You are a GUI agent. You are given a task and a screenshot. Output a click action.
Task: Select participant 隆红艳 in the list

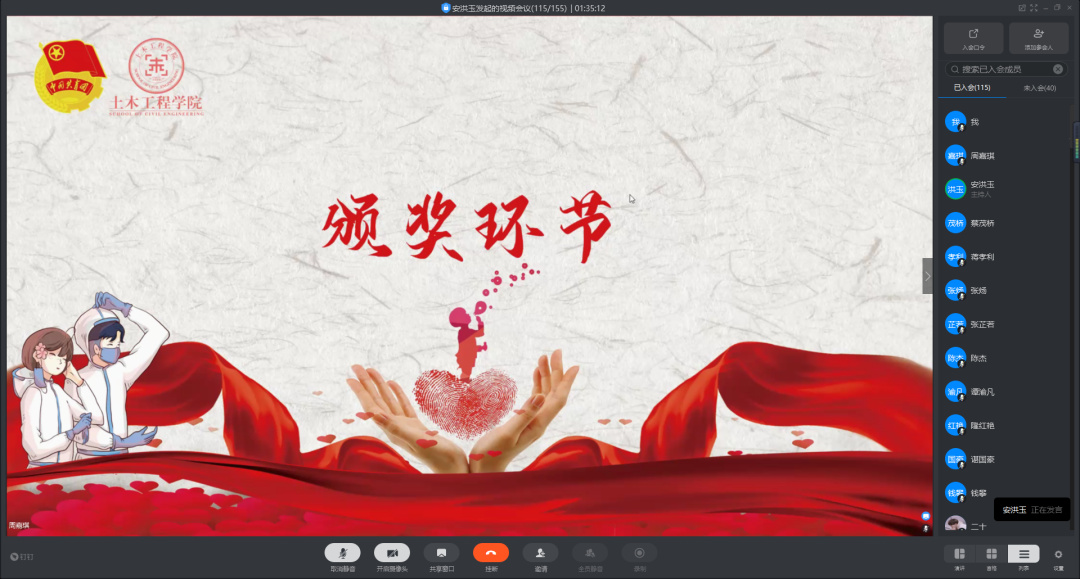(x=1006, y=425)
